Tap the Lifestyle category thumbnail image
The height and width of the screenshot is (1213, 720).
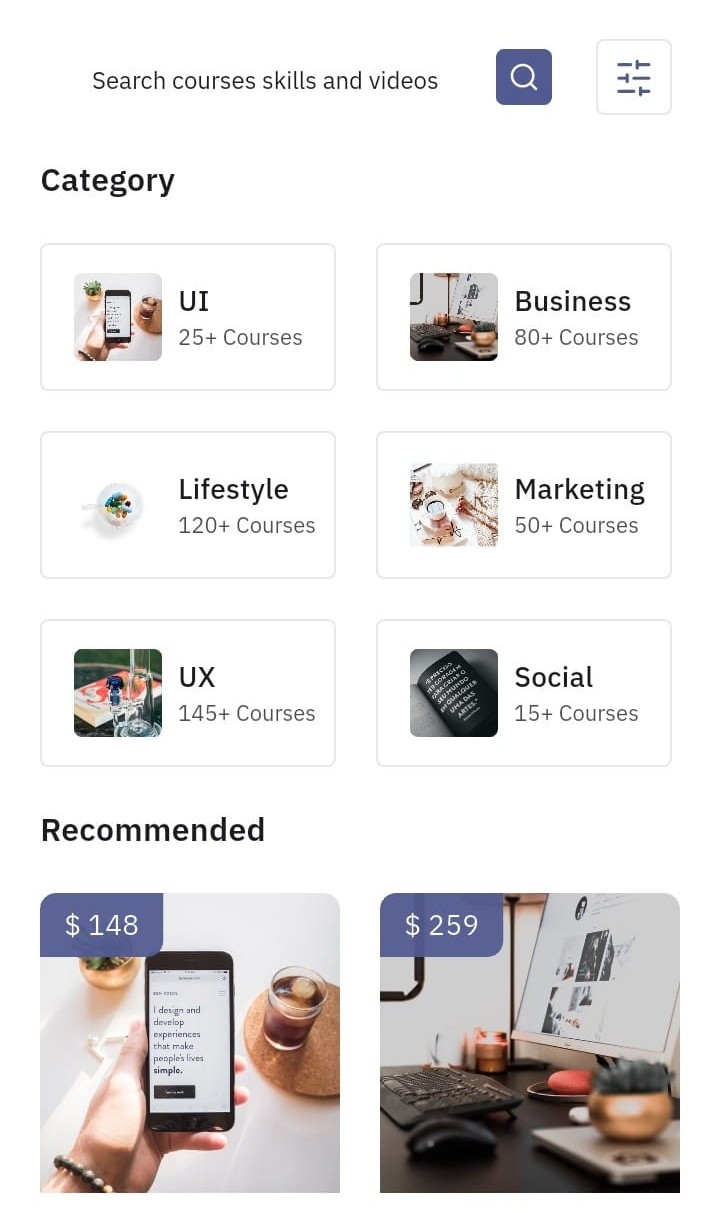118,505
